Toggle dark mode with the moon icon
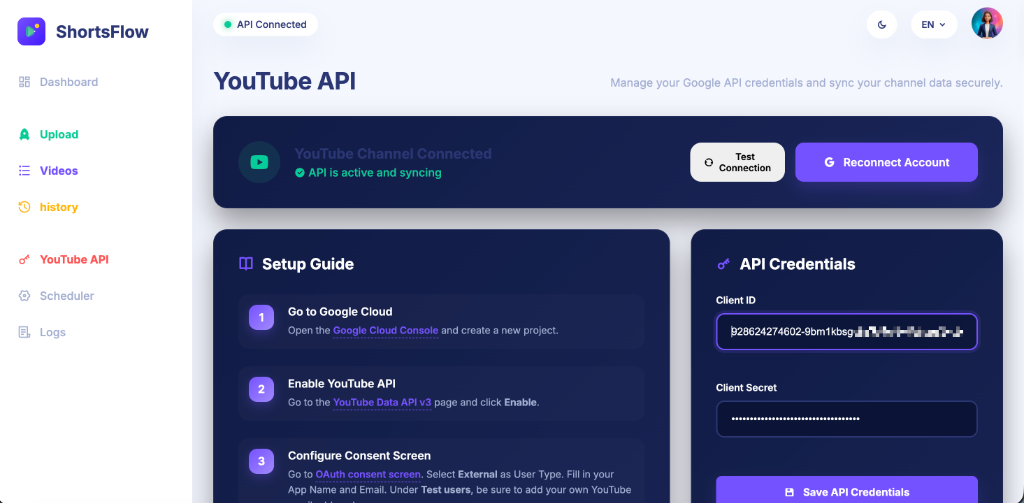The image size is (1024, 503). coord(882,25)
